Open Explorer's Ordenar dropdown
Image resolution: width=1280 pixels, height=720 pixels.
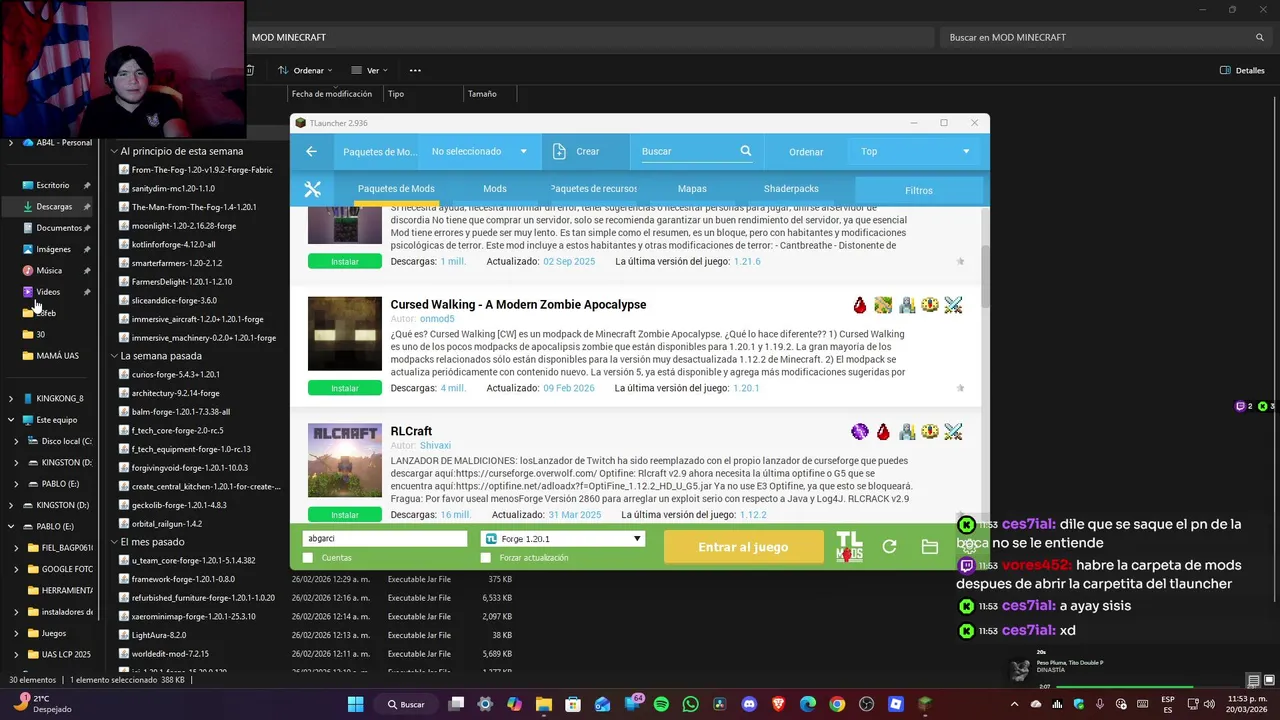click(307, 70)
